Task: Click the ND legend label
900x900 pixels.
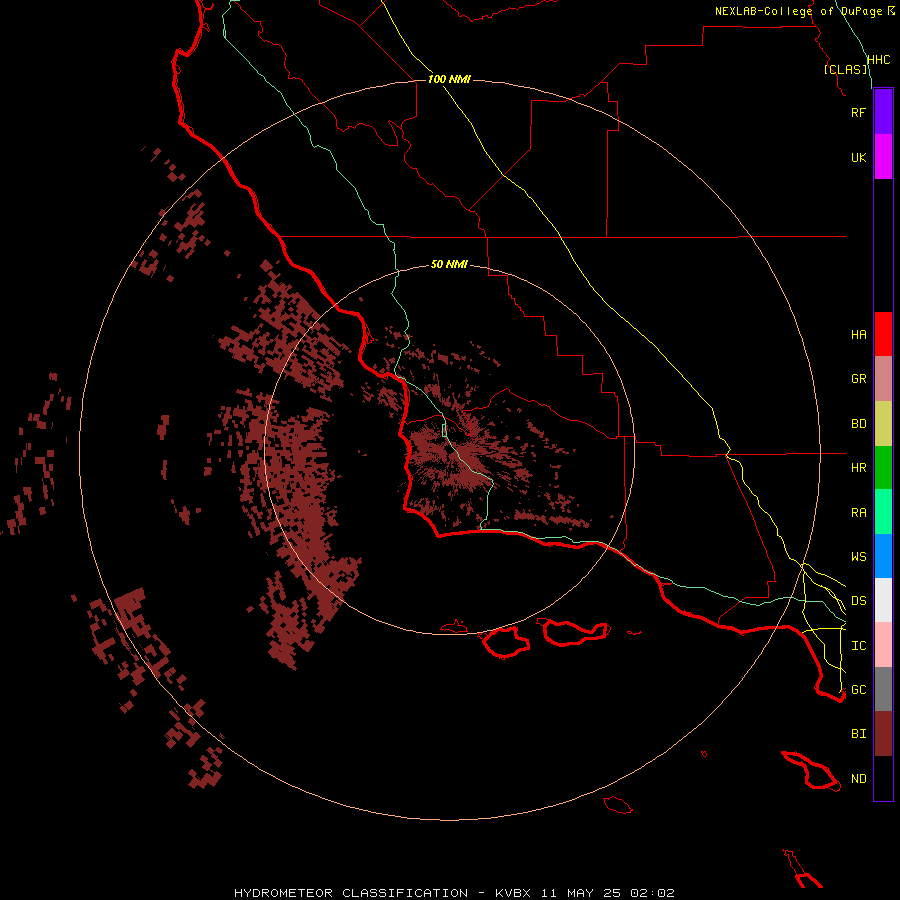Action: 858,779
